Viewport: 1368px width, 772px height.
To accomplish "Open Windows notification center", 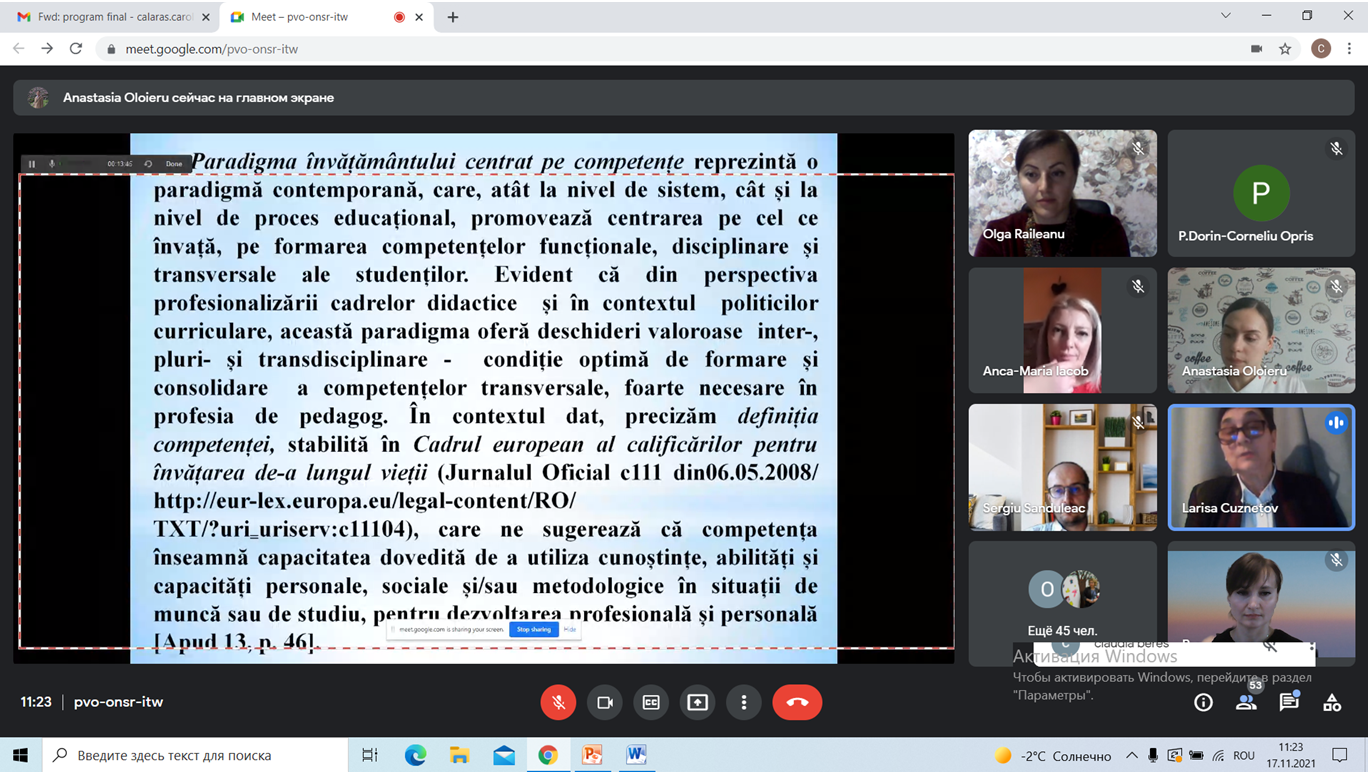I will pos(1340,755).
